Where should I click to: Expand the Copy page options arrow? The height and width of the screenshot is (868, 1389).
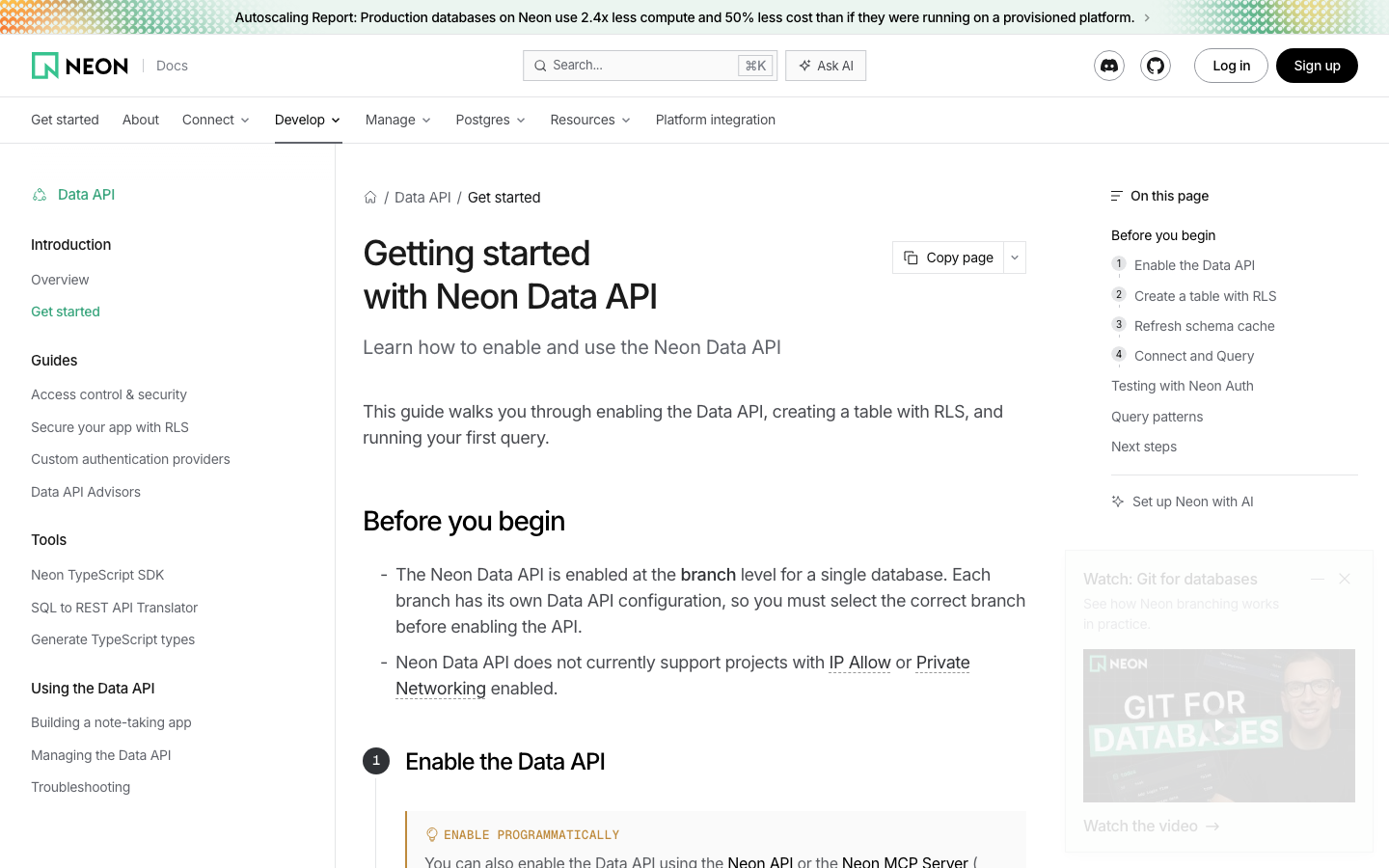point(1015,258)
